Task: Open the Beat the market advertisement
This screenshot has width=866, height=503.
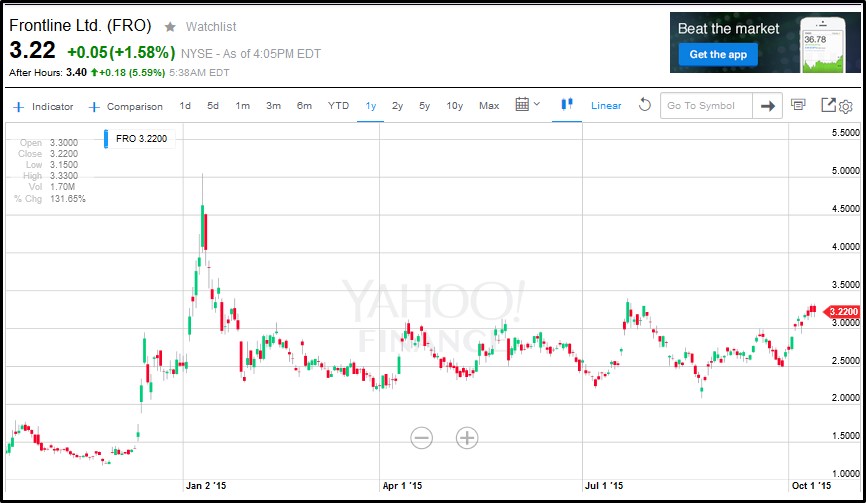Action: [x=765, y=43]
